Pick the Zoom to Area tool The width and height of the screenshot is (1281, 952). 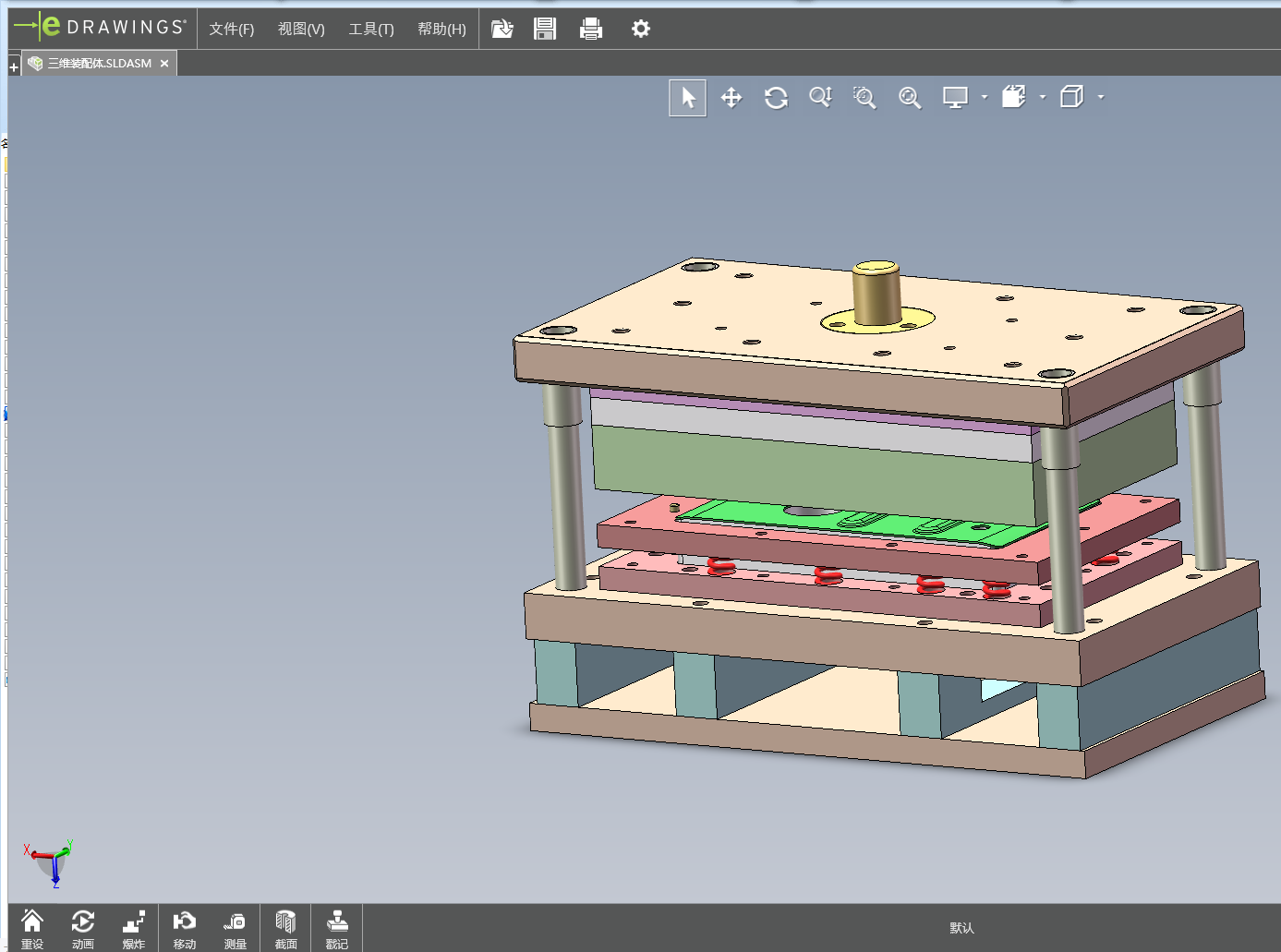point(864,98)
